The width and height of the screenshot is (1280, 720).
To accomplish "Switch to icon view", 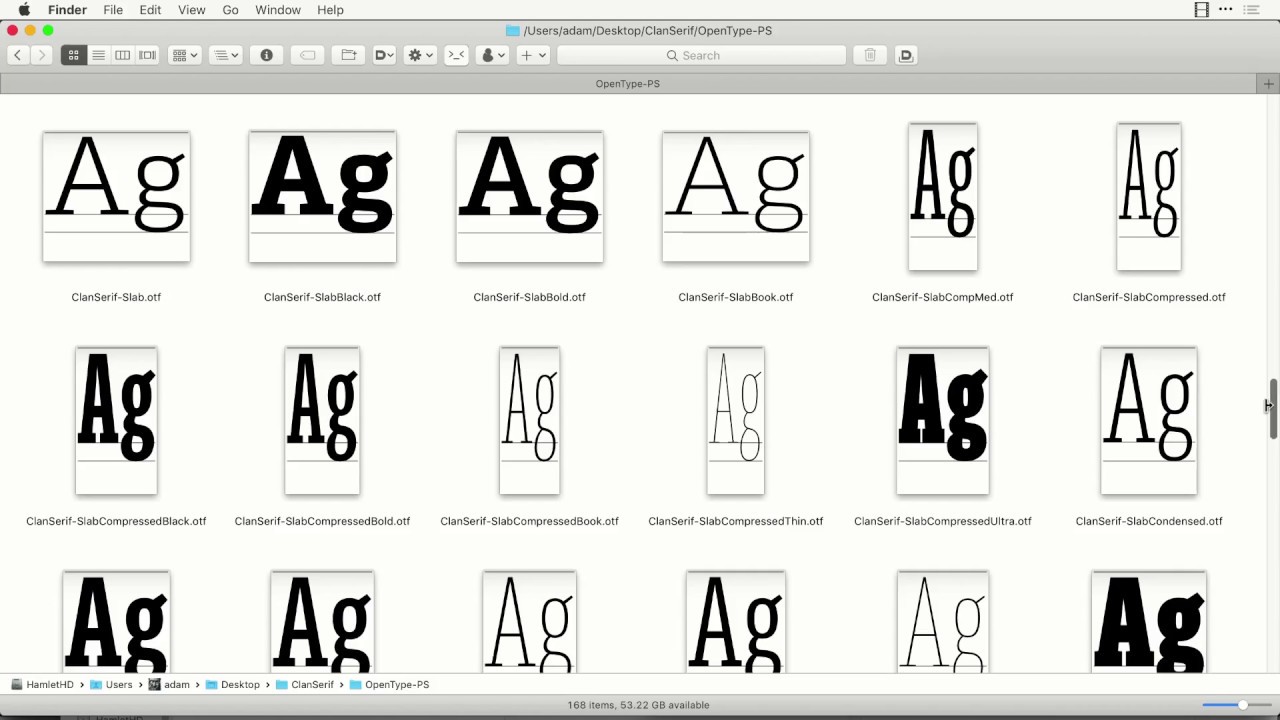I will pyautogui.click(x=73, y=56).
